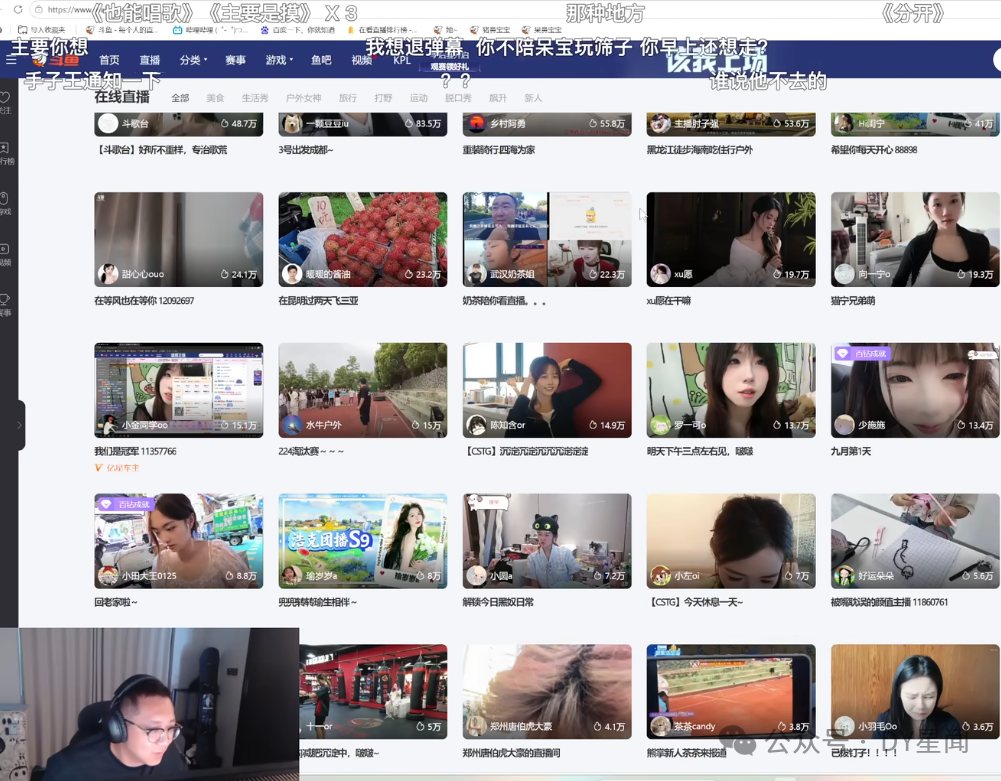Expand the 分类 dropdown in navigation bar

(193, 60)
